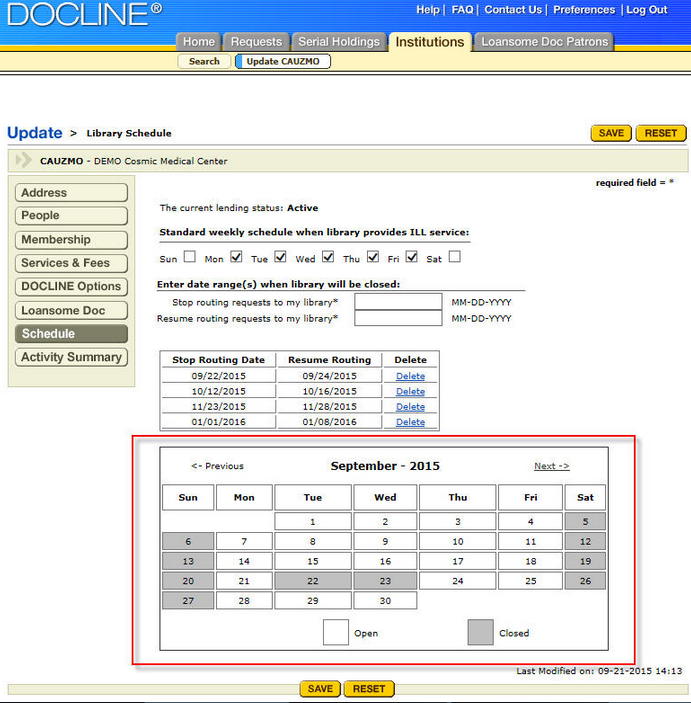This screenshot has height=703, width=691.
Task: Open the Activity Summary section
Action: (x=71, y=357)
